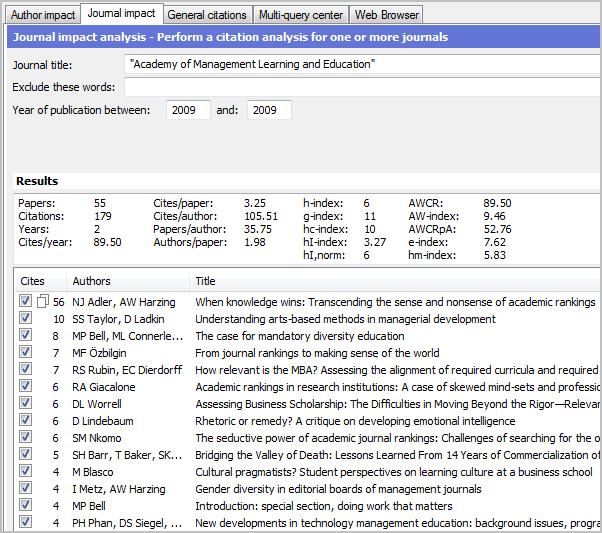Image resolution: width=602 pixels, height=533 pixels.
Task: Click author name 'SS Taylor, D Ladkin'
Action: [118, 319]
